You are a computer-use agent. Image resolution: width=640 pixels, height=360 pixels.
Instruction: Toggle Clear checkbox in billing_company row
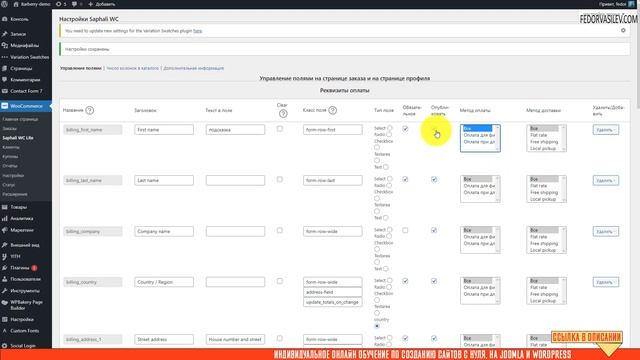pos(280,230)
